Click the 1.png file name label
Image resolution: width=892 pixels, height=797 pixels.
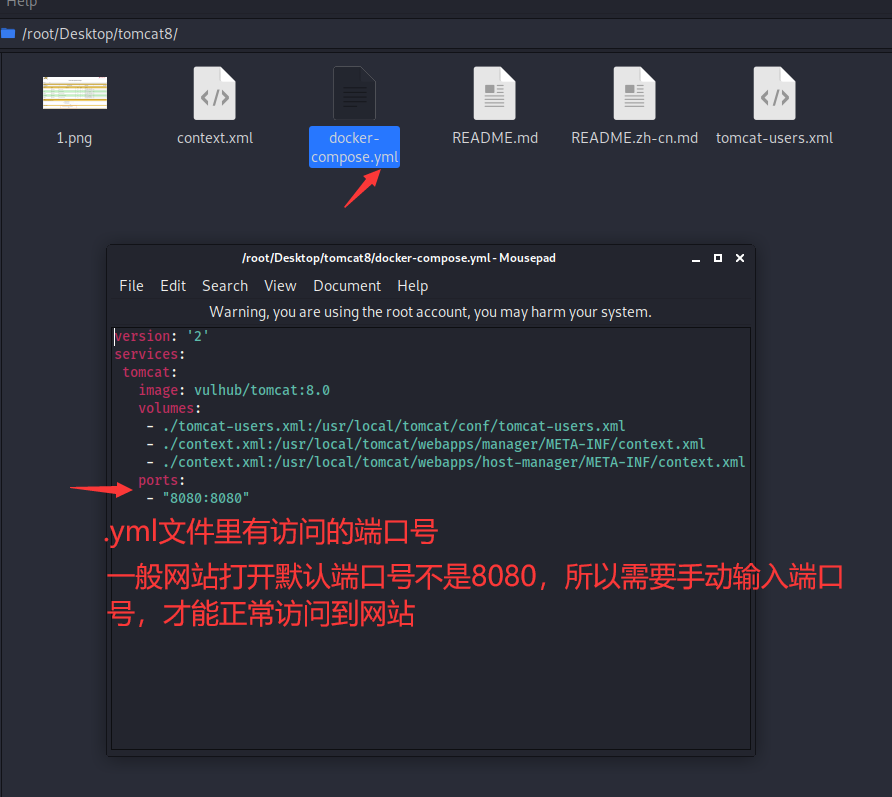[74, 138]
